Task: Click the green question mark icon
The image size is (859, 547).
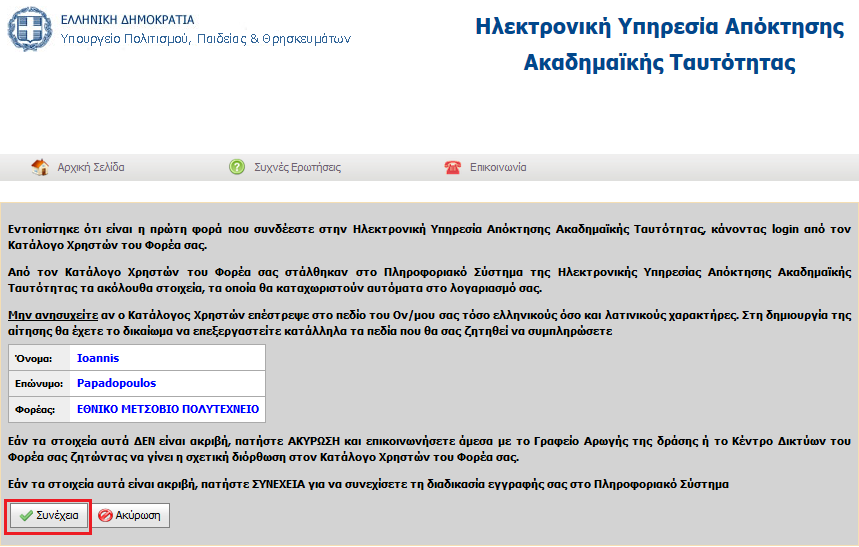Action: [x=237, y=167]
